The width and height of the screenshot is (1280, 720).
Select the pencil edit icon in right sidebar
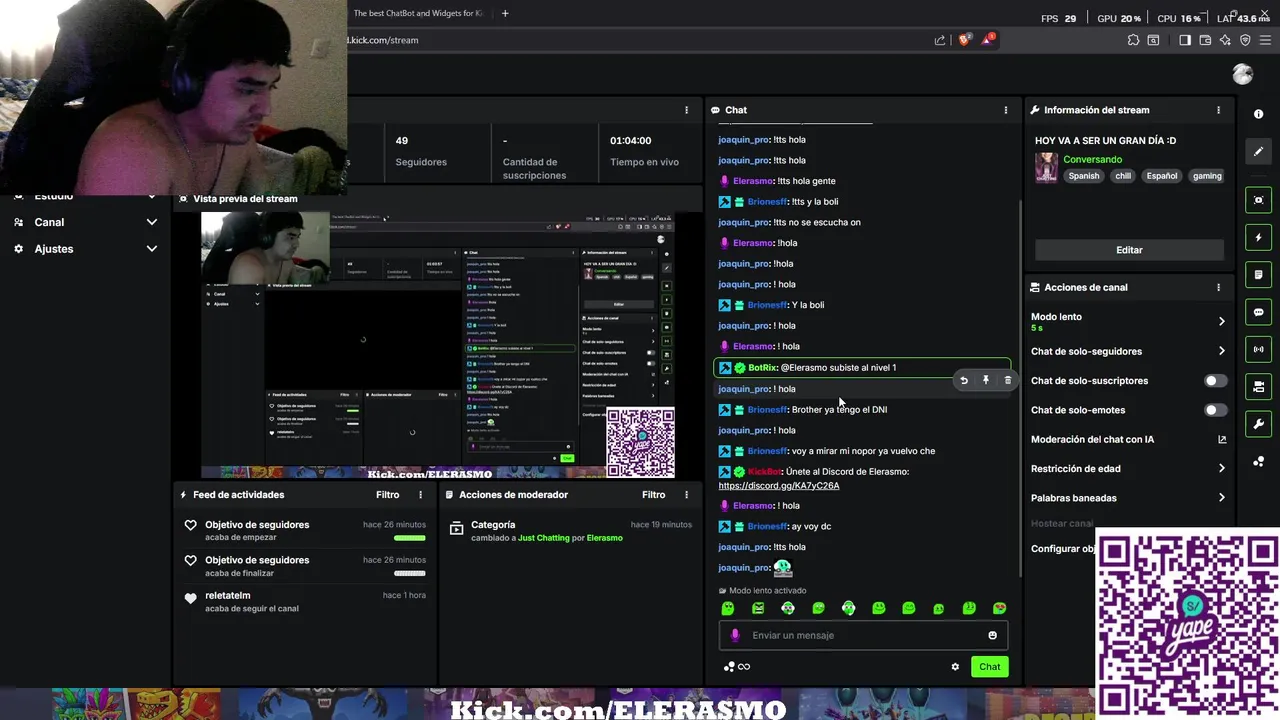point(1258,151)
